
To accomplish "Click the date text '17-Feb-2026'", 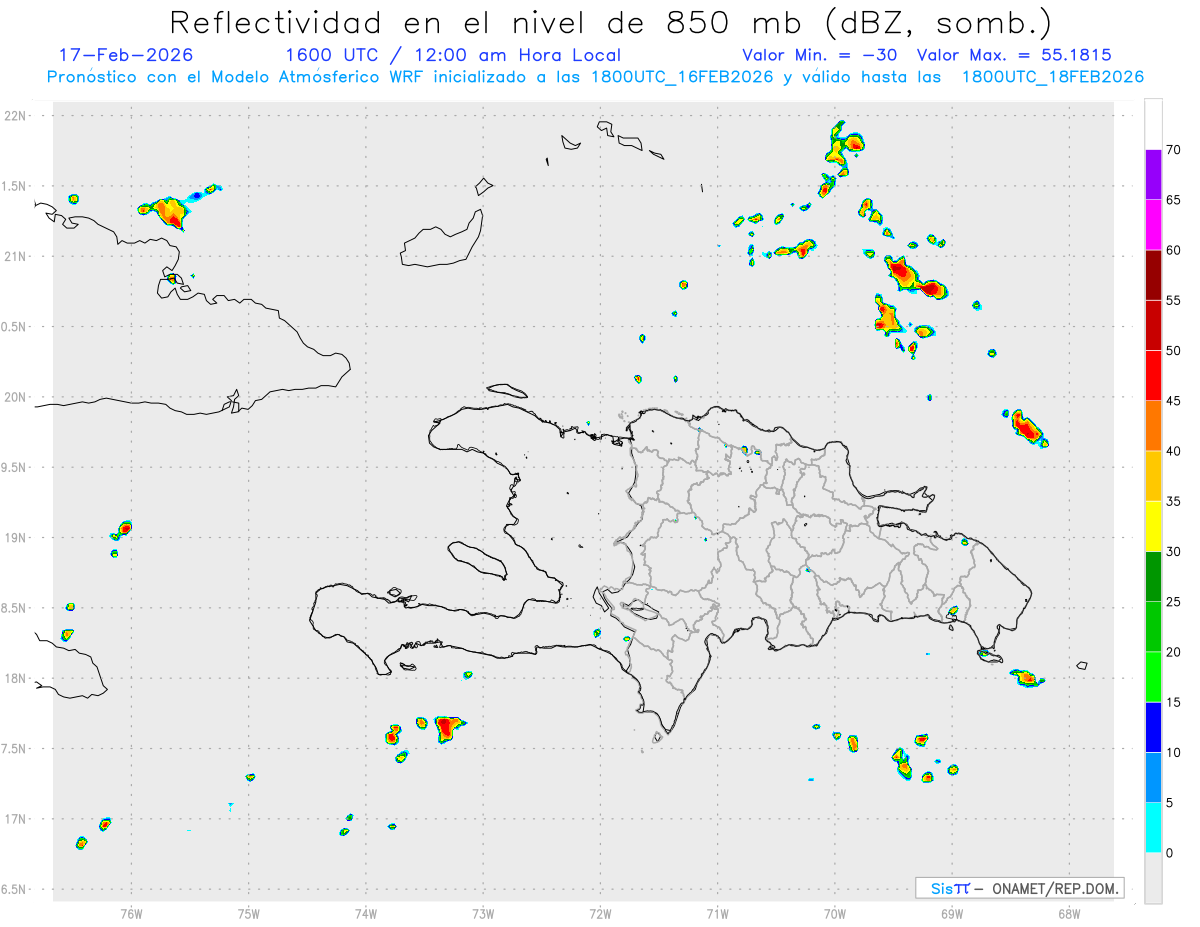I will click(126, 55).
